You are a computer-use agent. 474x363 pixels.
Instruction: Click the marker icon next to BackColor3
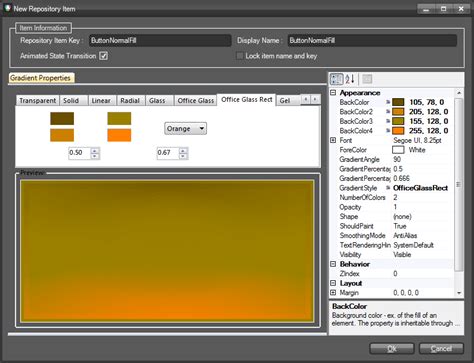click(x=388, y=121)
